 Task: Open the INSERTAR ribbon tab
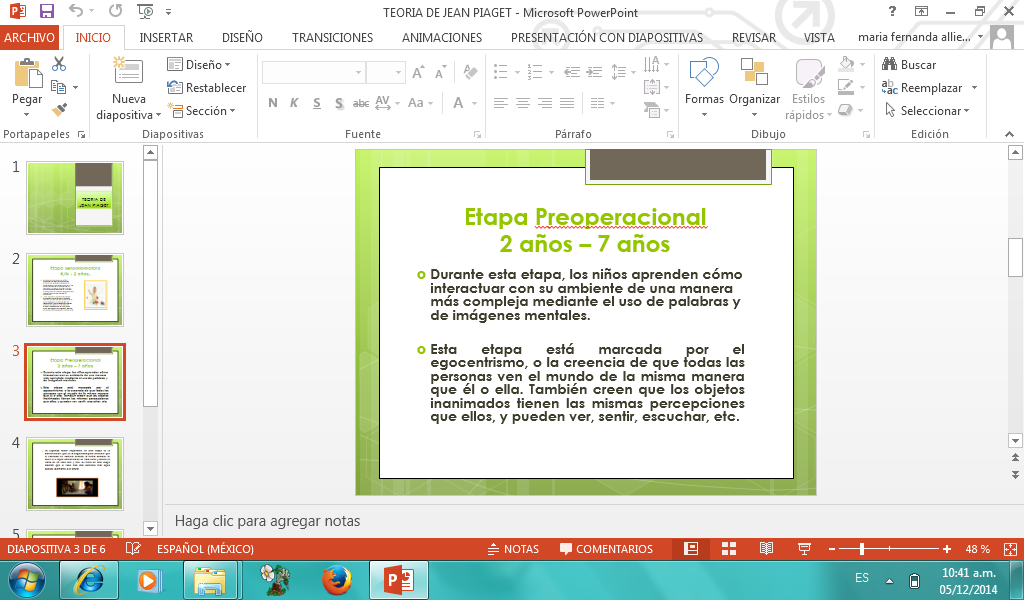tap(166, 38)
